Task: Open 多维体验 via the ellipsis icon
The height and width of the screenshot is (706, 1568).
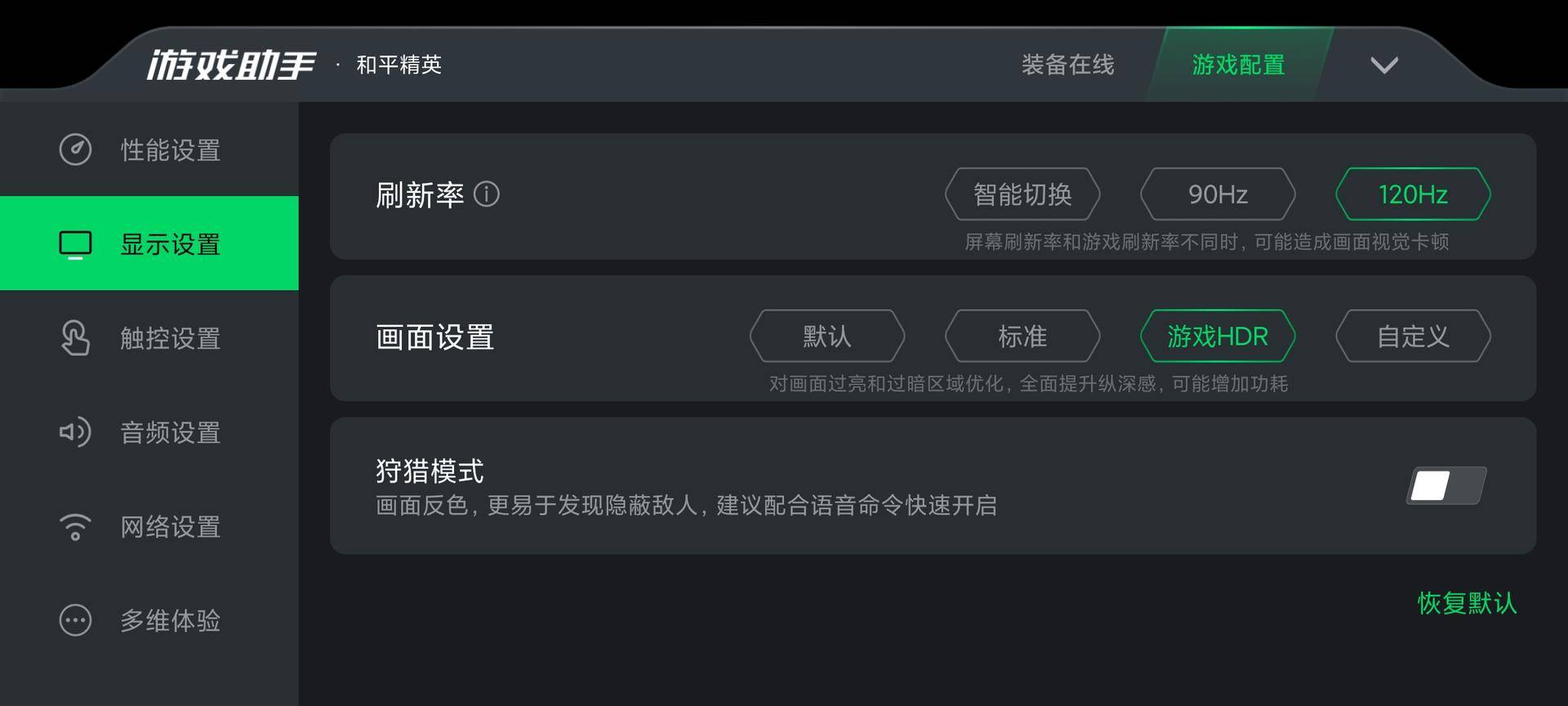Action: (x=75, y=620)
